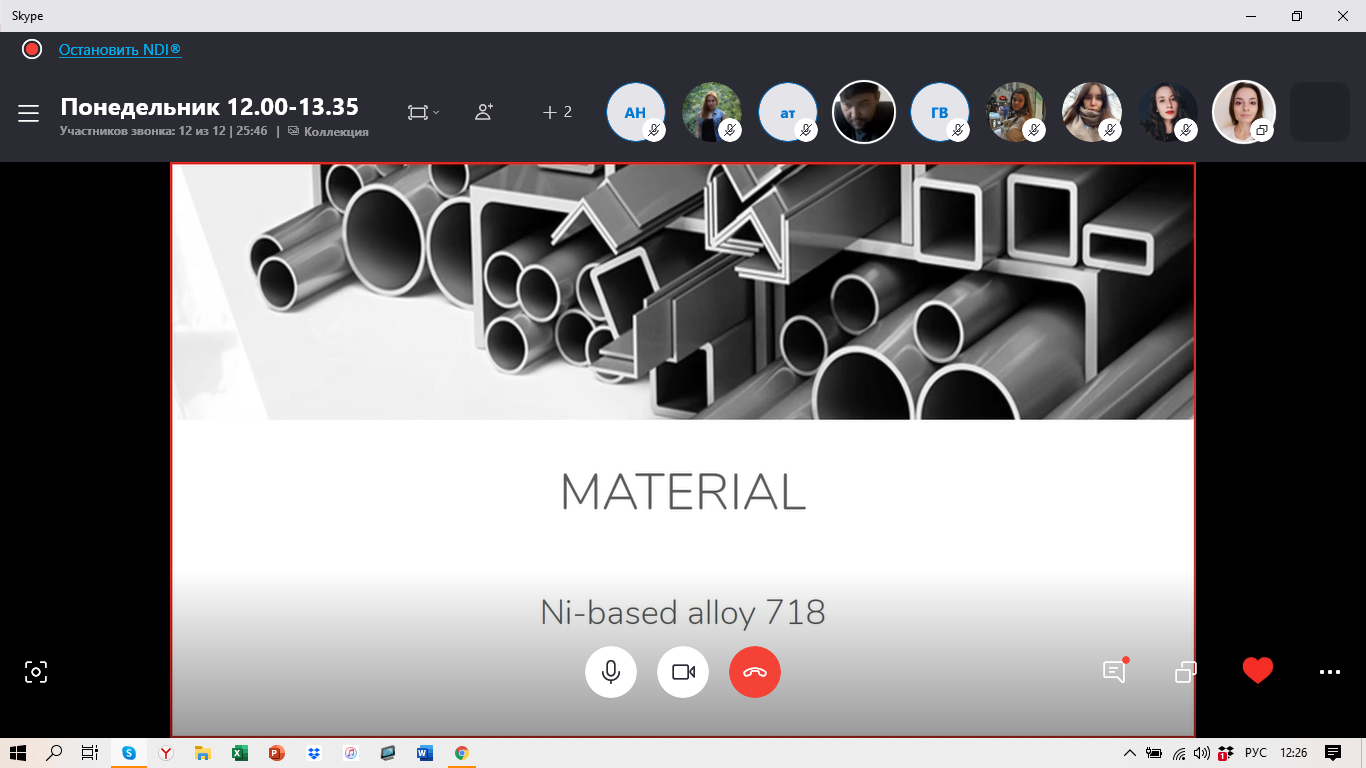The height and width of the screenshot is (768, 1366).
Task: Expand the view layout dropdown
Action: (423, 113)
